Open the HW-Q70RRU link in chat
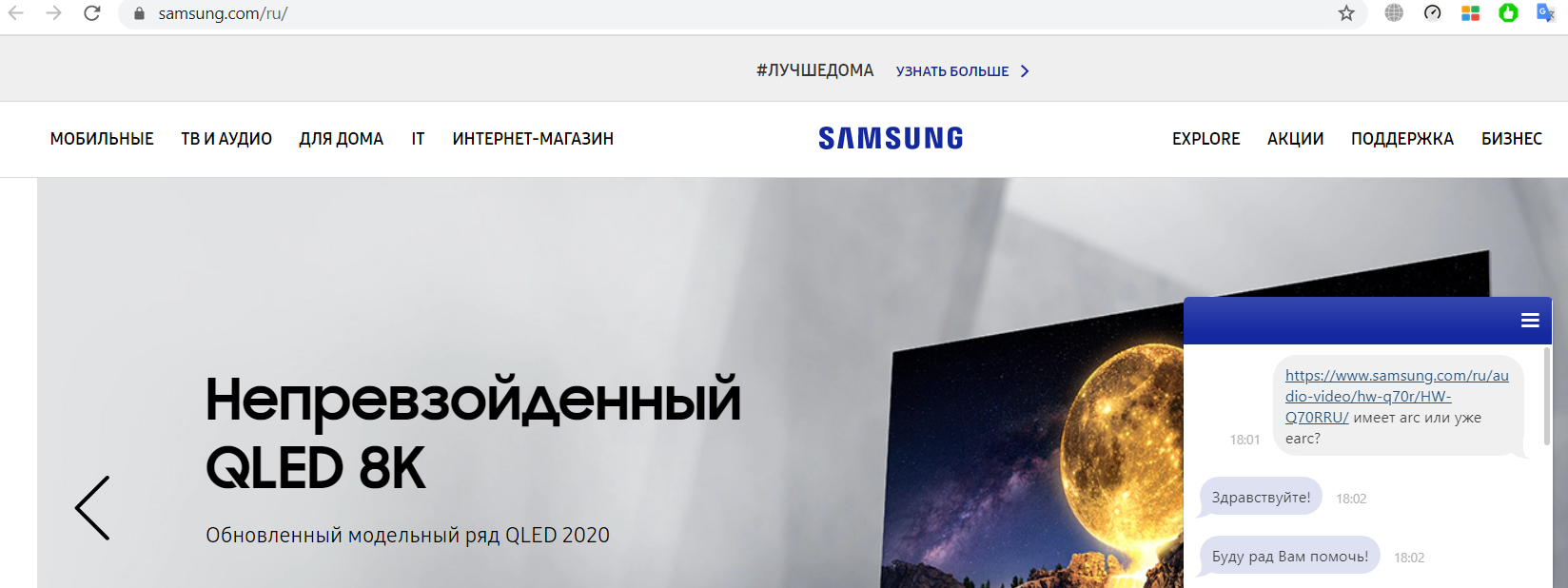1568x588 pixels. pyautogui.click(x=1397, y=397)
